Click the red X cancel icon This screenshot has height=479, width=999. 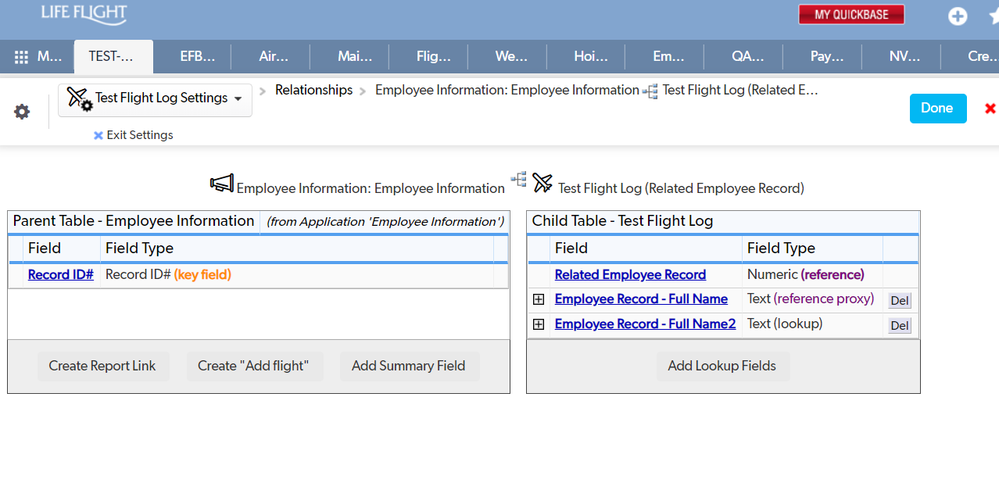pos(990,108)
